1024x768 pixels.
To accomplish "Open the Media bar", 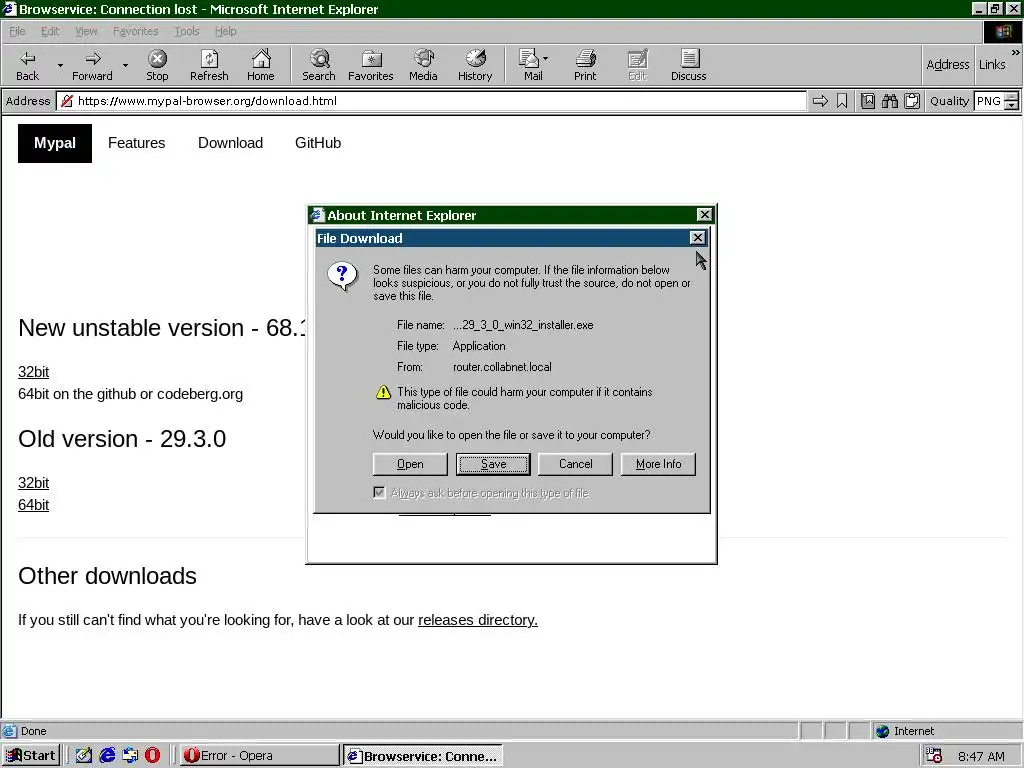I will 423,65.
